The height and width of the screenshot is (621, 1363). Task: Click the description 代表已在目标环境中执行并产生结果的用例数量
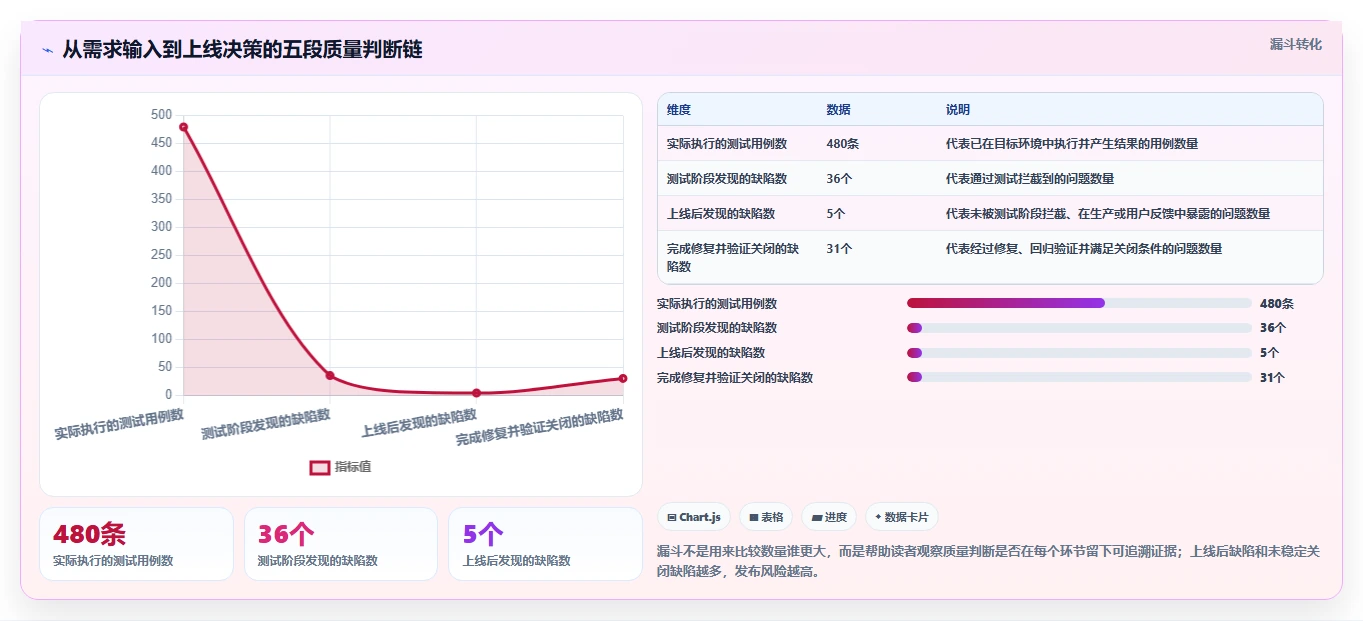[x=1072, y=144]
